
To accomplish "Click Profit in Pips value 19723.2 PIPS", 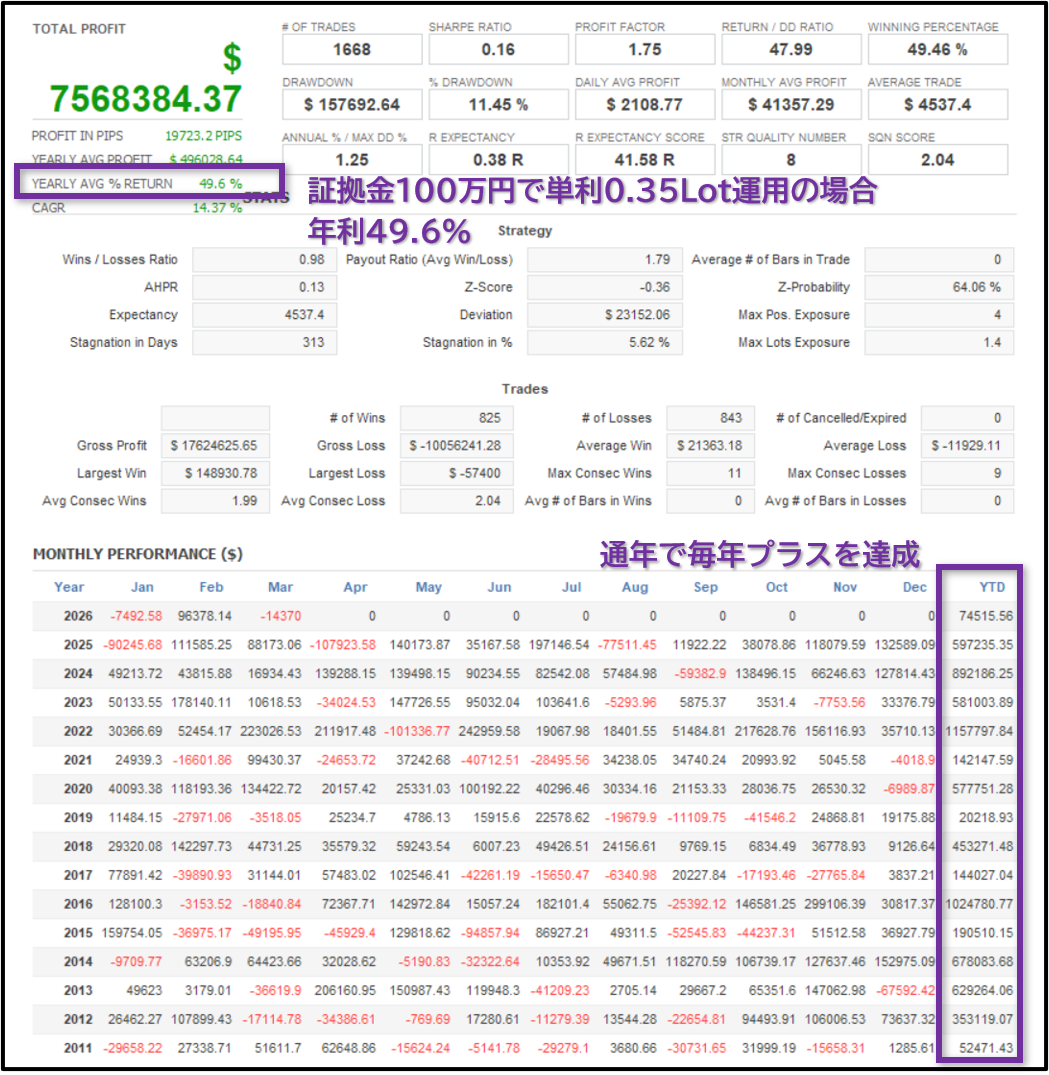I will [x=204, y=136].
